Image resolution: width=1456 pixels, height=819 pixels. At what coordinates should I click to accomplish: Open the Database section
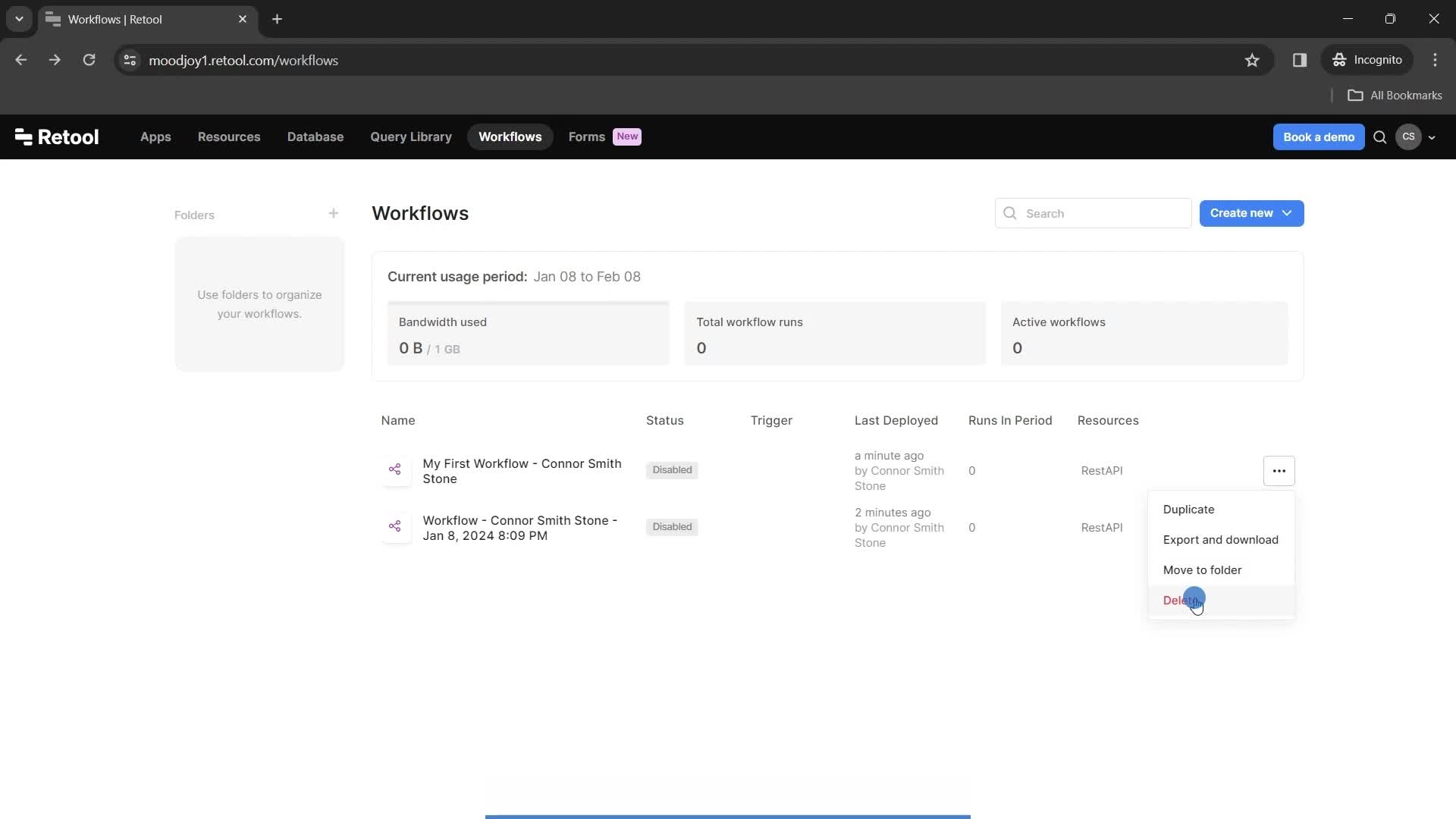315,137
